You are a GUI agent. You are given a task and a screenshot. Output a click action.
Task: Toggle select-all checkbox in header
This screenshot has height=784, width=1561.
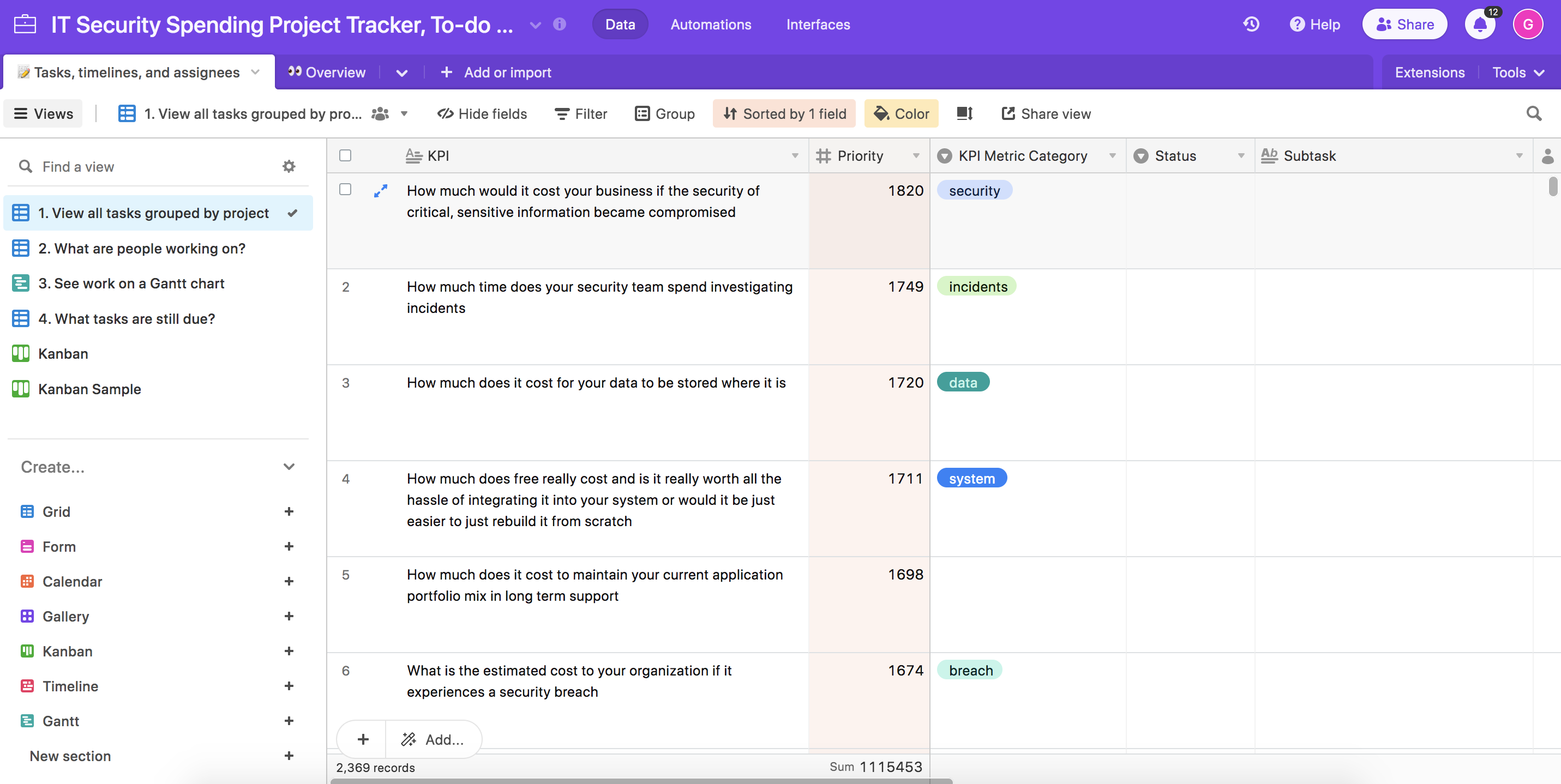[x=345, y=156]
